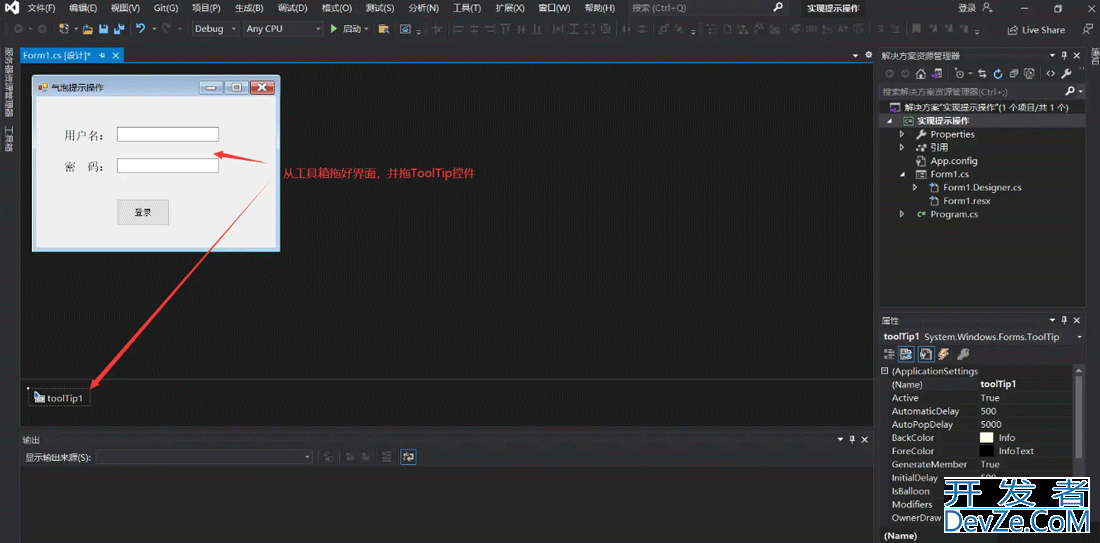Click 登录 sign-in link
1100x543 pixels.
(x=967, y=8)
